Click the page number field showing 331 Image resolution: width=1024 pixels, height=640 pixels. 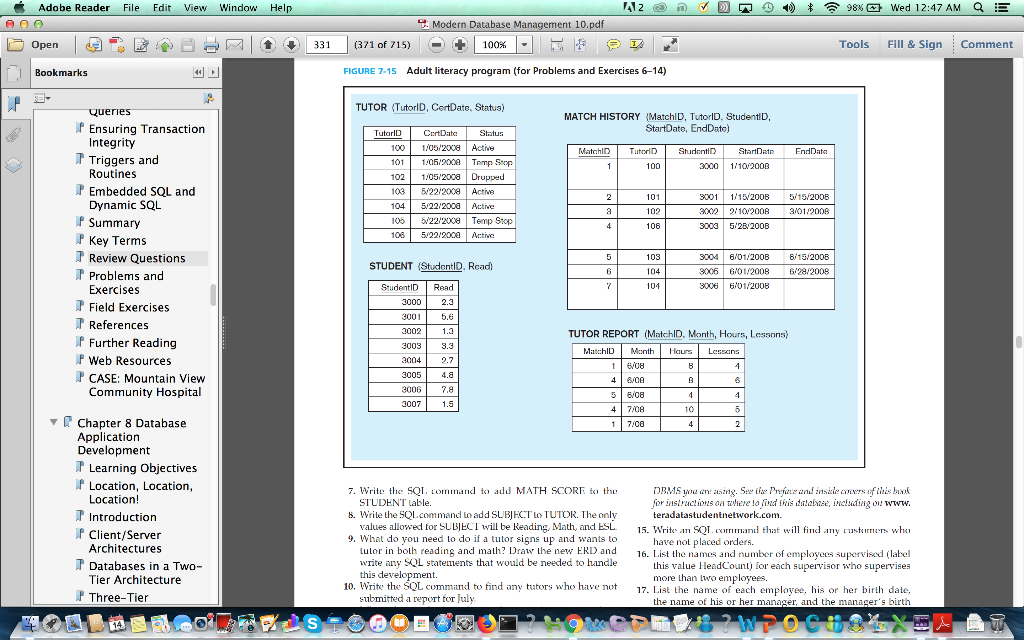(x=328, y=44)
